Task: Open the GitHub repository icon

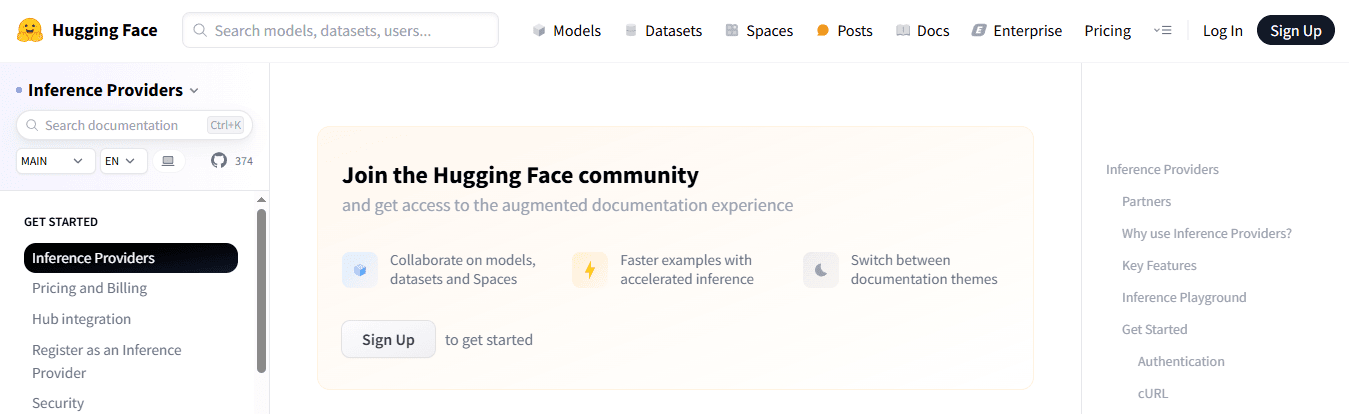Action: [219, 160]
